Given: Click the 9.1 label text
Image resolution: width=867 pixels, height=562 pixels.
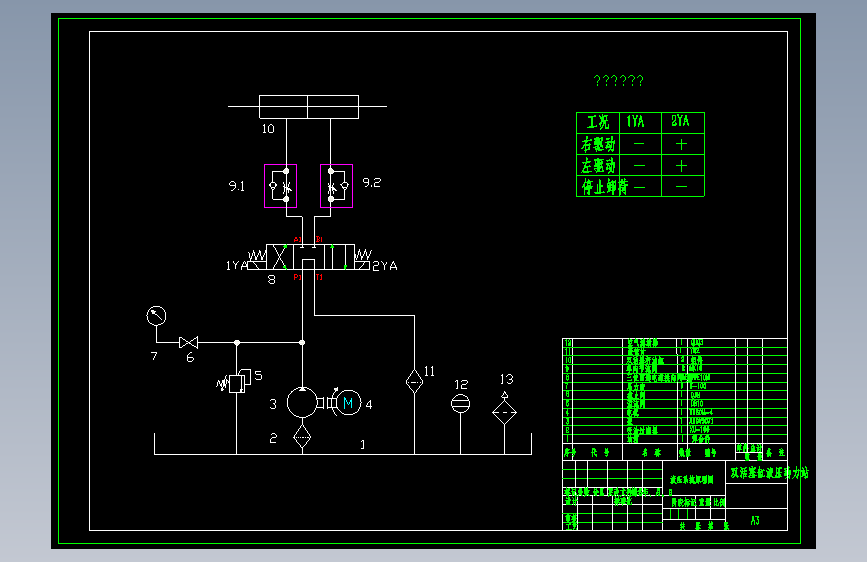Looking at the screenshot, I should pyautogui.click(x=237, y=186).
